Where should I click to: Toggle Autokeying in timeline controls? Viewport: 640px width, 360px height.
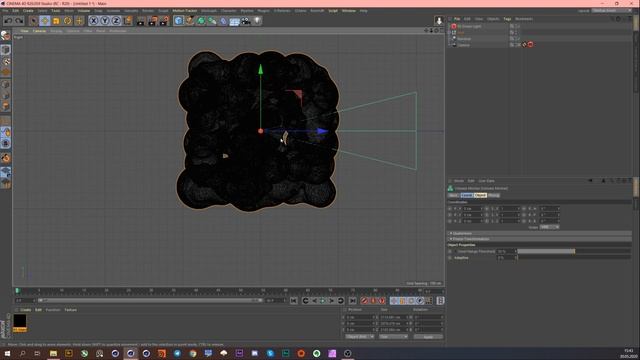[373, 301]
